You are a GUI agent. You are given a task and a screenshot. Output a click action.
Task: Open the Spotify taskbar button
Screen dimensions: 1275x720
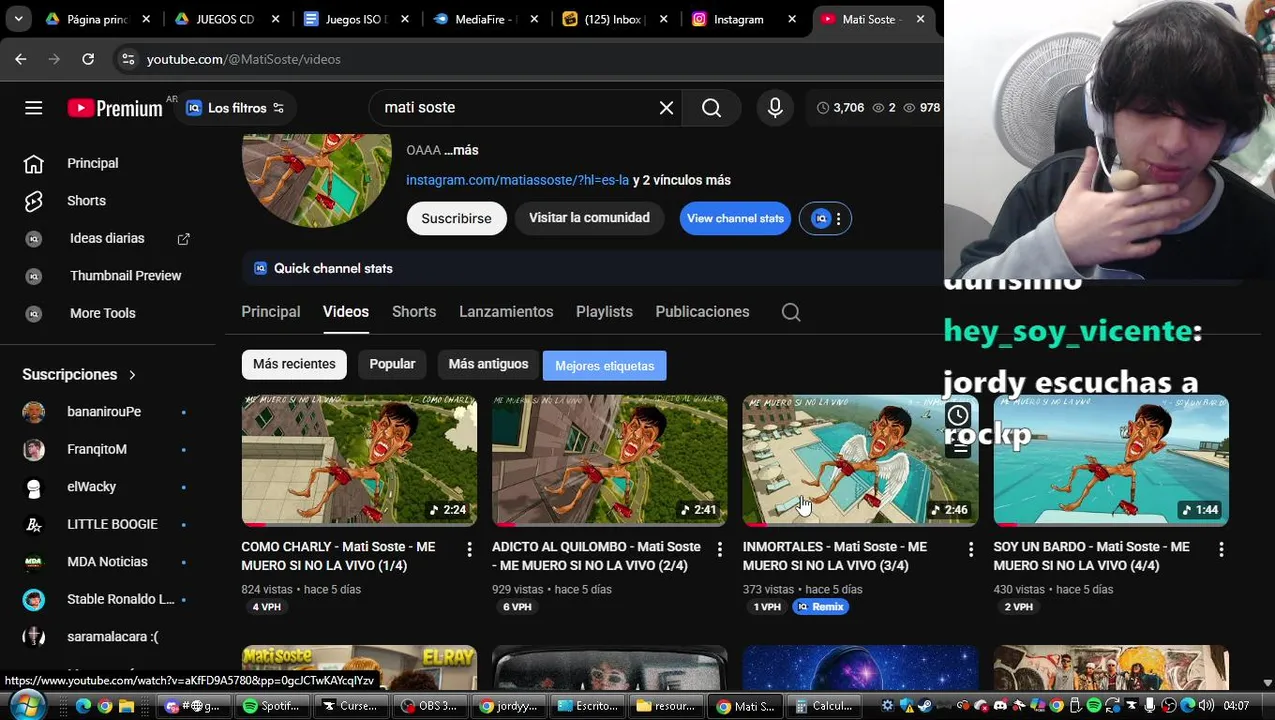(272, 706)
